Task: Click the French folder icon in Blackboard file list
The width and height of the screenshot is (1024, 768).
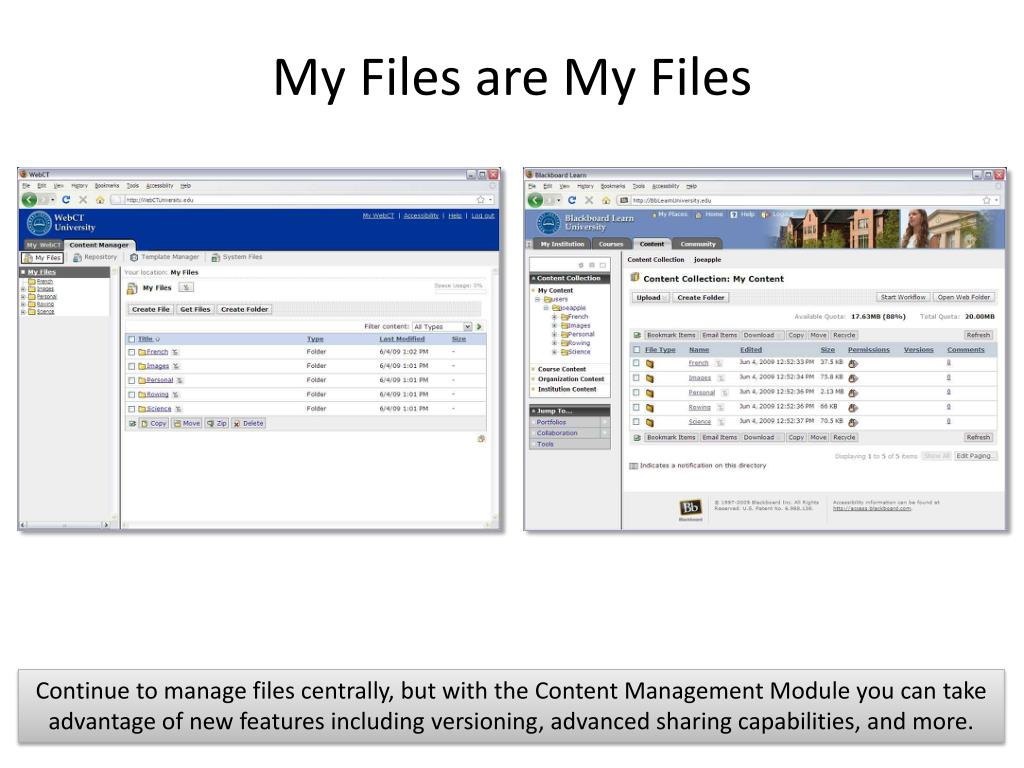Action: pos(650,364)
